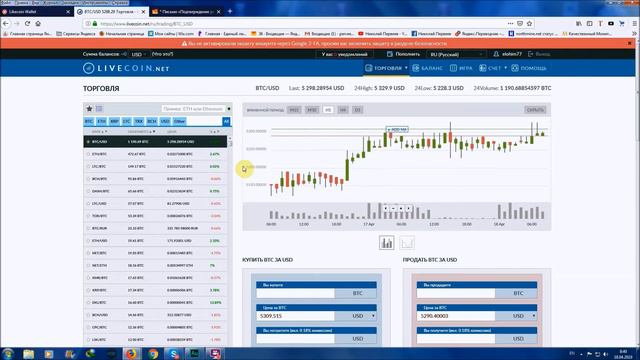Select the LTC/USD pair radio button
Image resolution: width=640 pixels, height=360 pixels.
click(88, 203)
